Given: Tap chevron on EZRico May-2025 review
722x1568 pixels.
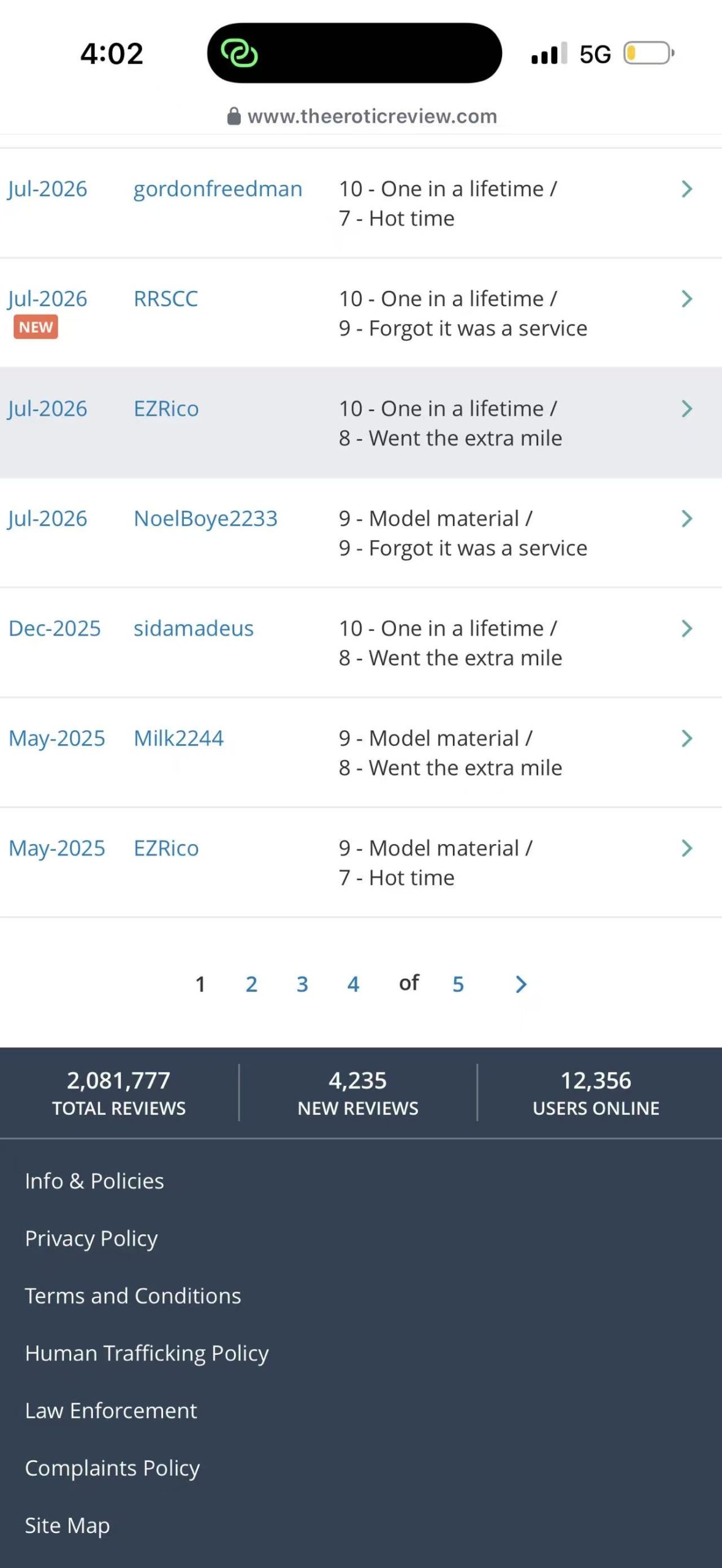Looking at the screenshot, I should [686, 848].
